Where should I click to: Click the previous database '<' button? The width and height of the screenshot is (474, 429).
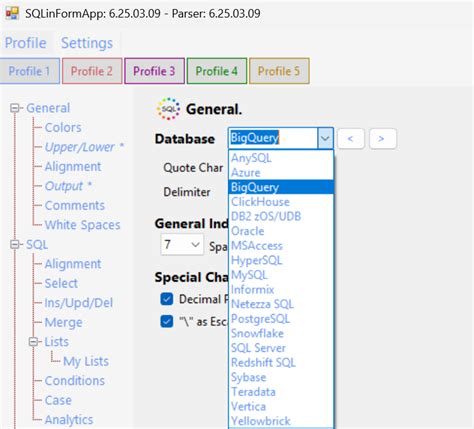350,138
